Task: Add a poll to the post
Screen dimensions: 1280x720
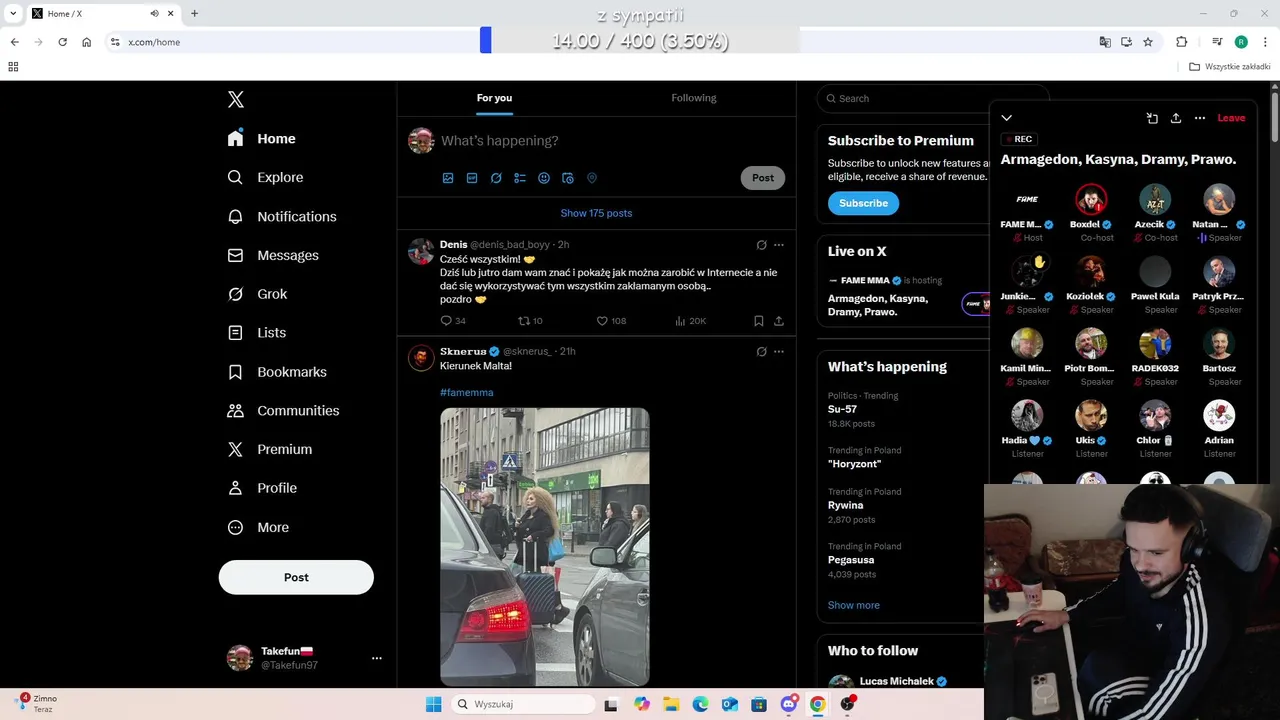Action: coord(520,178)
